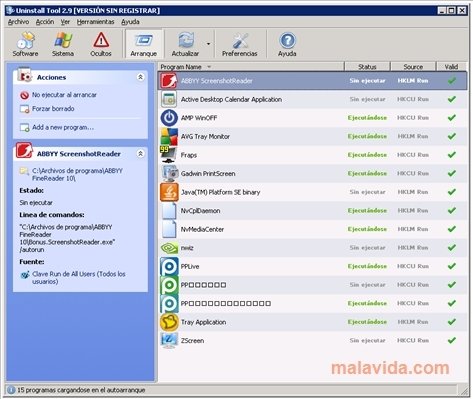Screen dimensions: 473x399
Task: Click the NvMediaCenter file icon
Action: click(169, 229)
